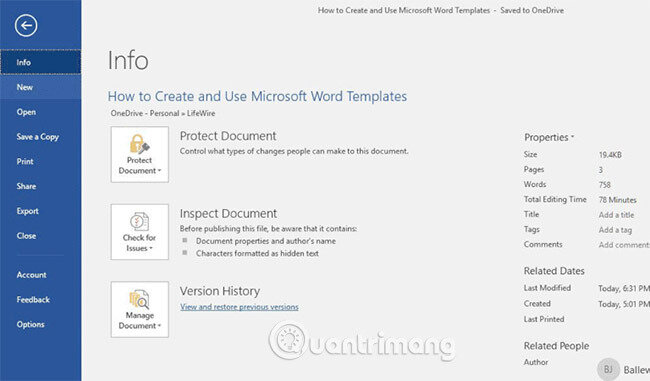This screenshot has height=381, width=650.
Task: Select the Info menu item
Action: [x=41, y=62]
